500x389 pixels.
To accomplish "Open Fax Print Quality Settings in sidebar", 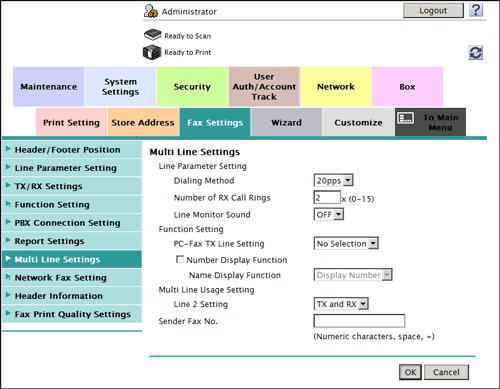I will click(72, 314).
